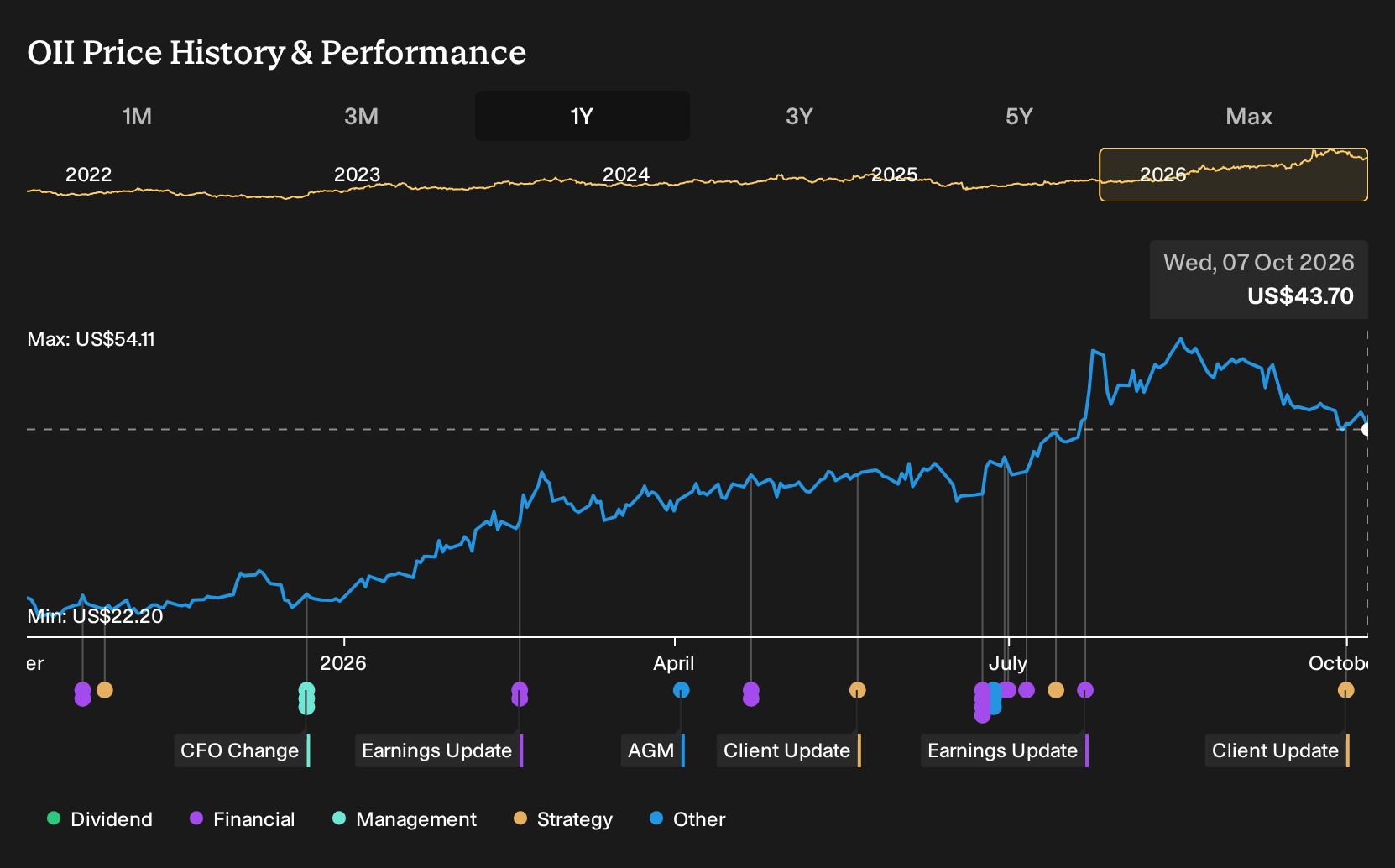Click the orange marker above April's Client Update label
Image resolution: width=1395 pixels, height=868 pixels.
coord(857,690)
